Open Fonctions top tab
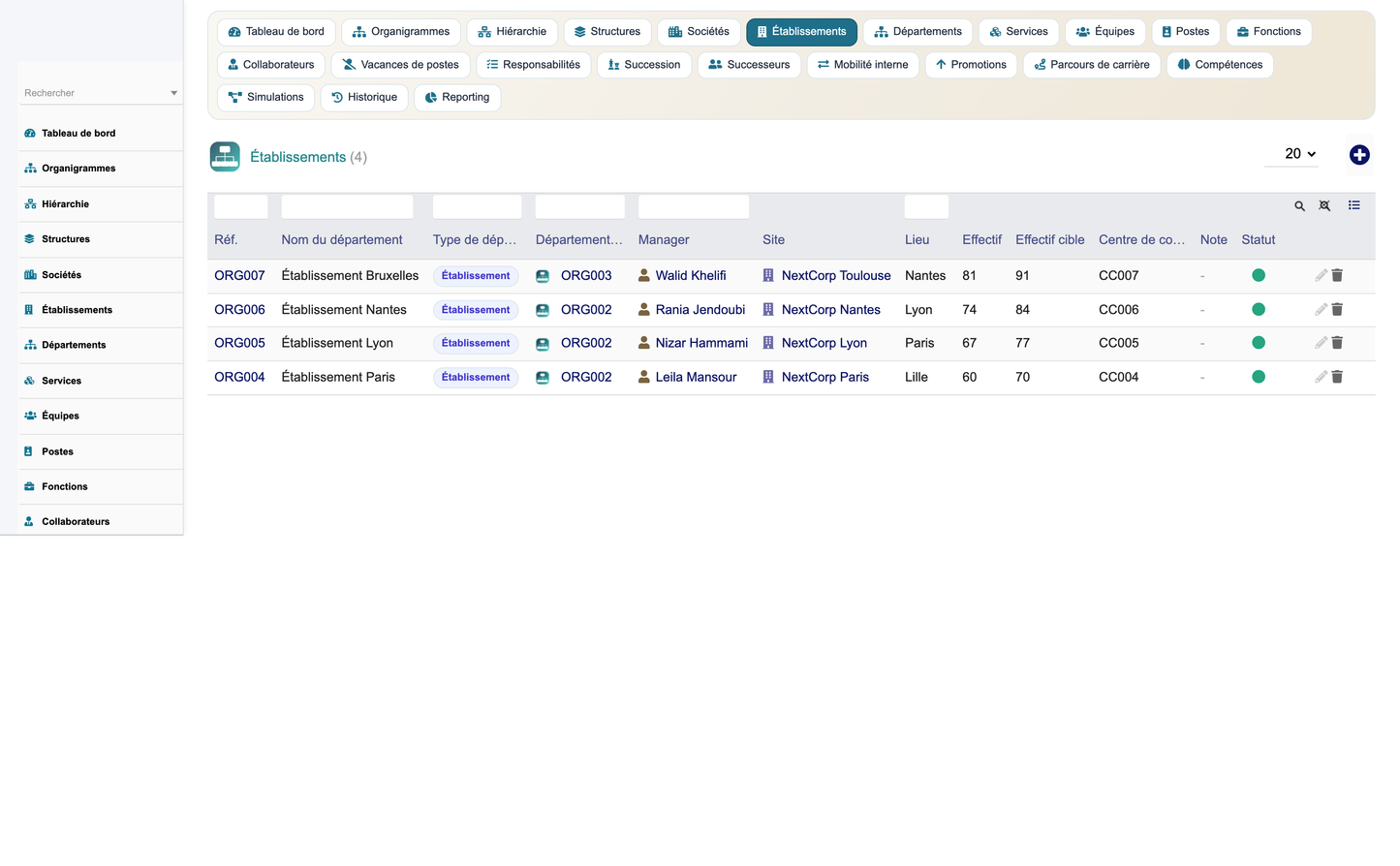This screenshot has width=1400, height=866. [x=1269, y=32]
